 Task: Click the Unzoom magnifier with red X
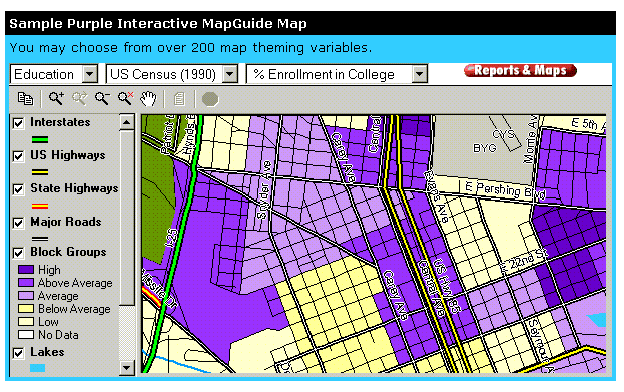(x=125, y=98)
